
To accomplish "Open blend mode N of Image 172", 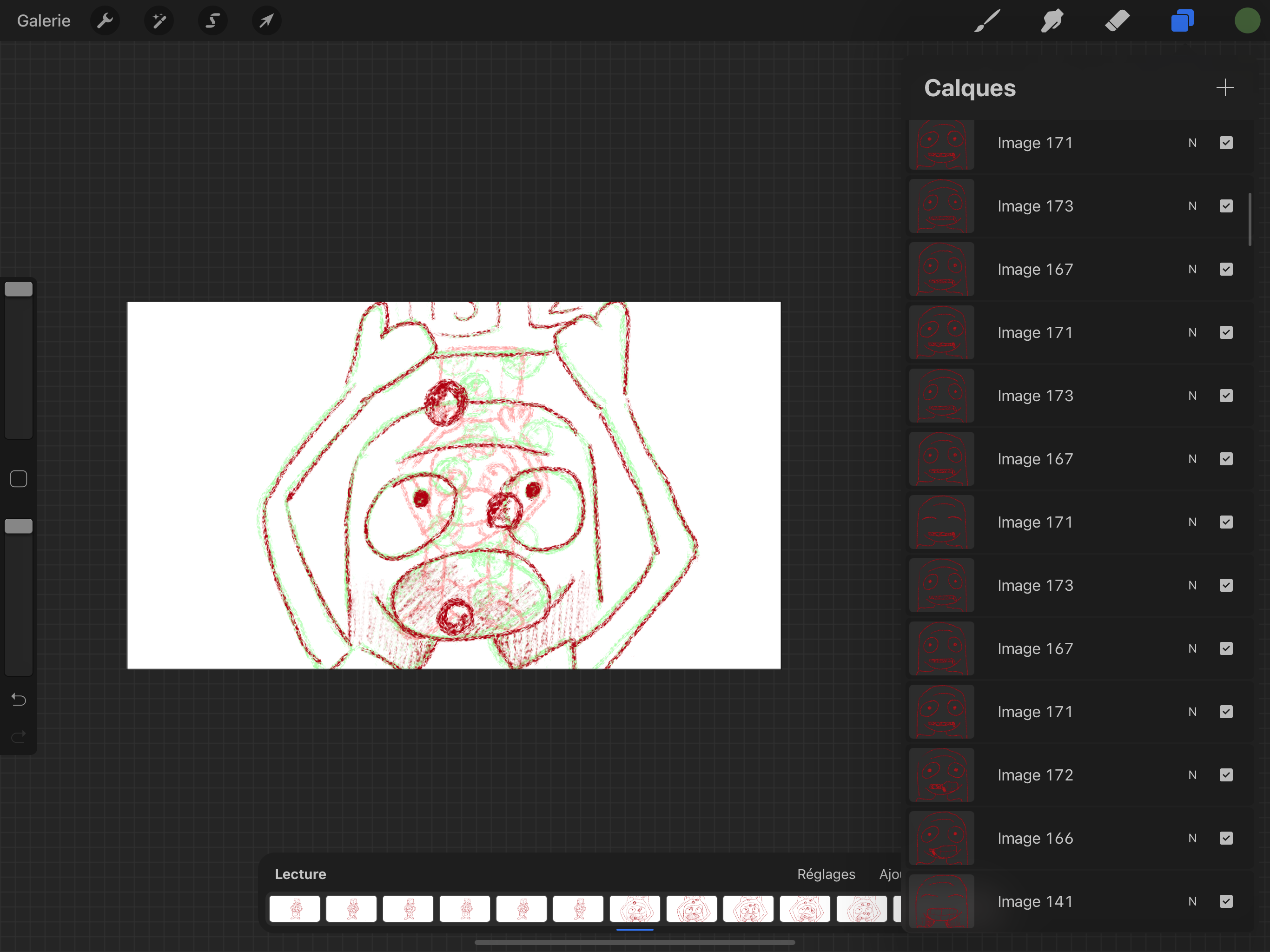I will (x=1192, y=775).
